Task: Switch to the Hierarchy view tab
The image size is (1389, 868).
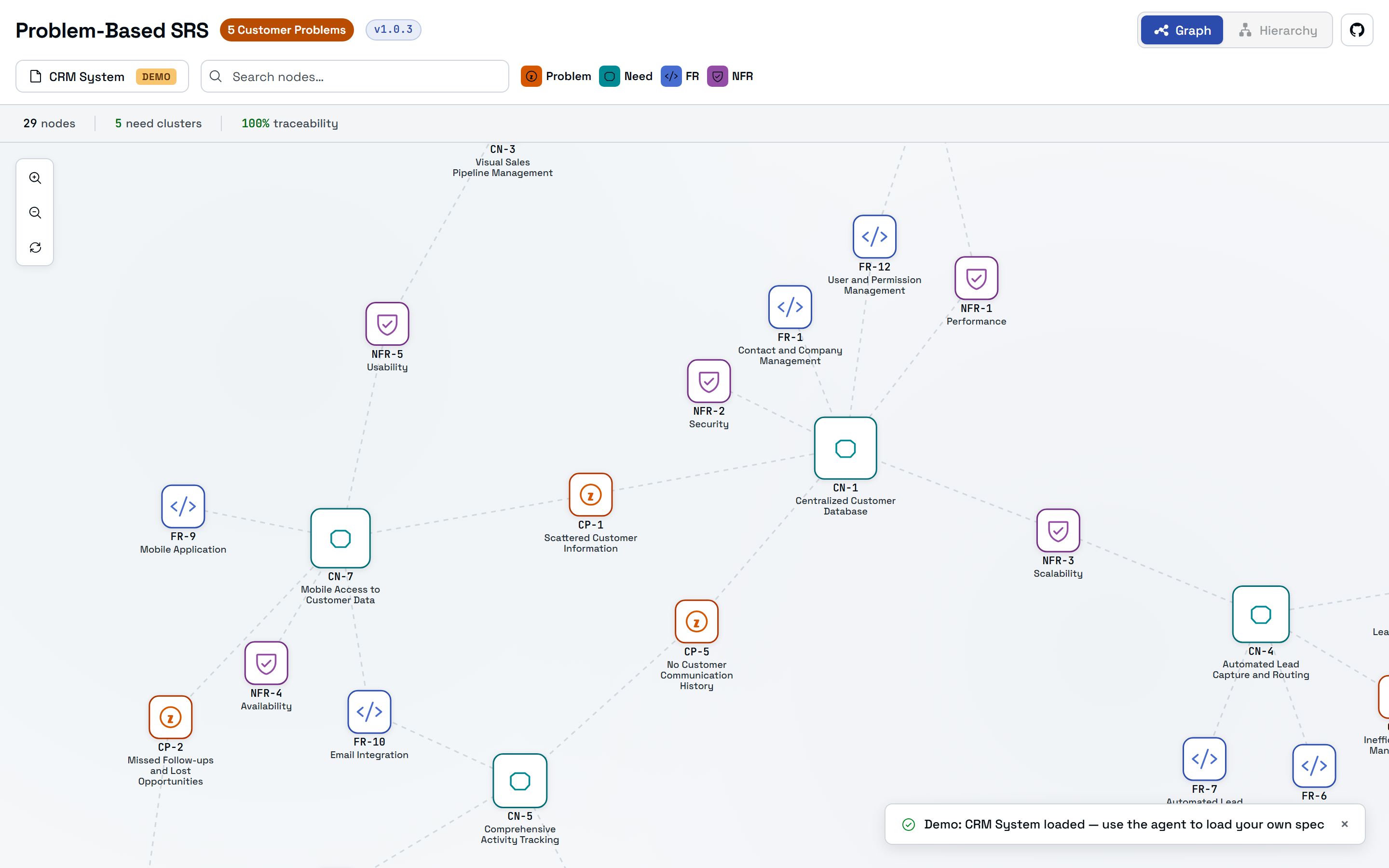Action: [1278, 30]
